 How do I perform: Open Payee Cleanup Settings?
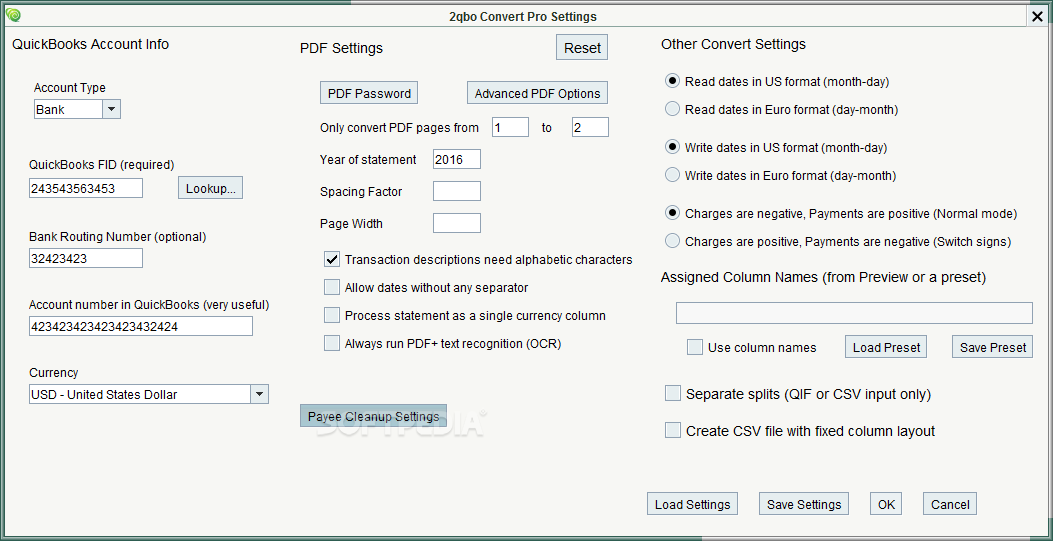373,415
